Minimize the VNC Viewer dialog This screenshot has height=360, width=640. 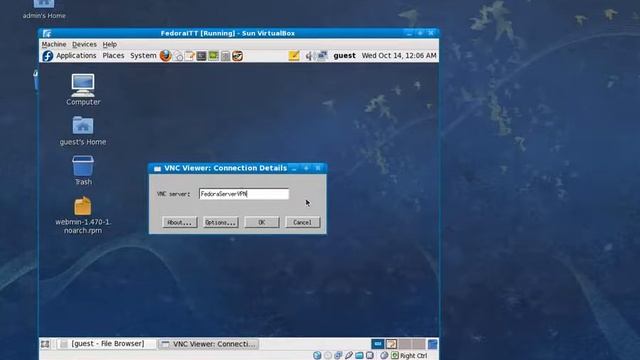tap(294, 168)
